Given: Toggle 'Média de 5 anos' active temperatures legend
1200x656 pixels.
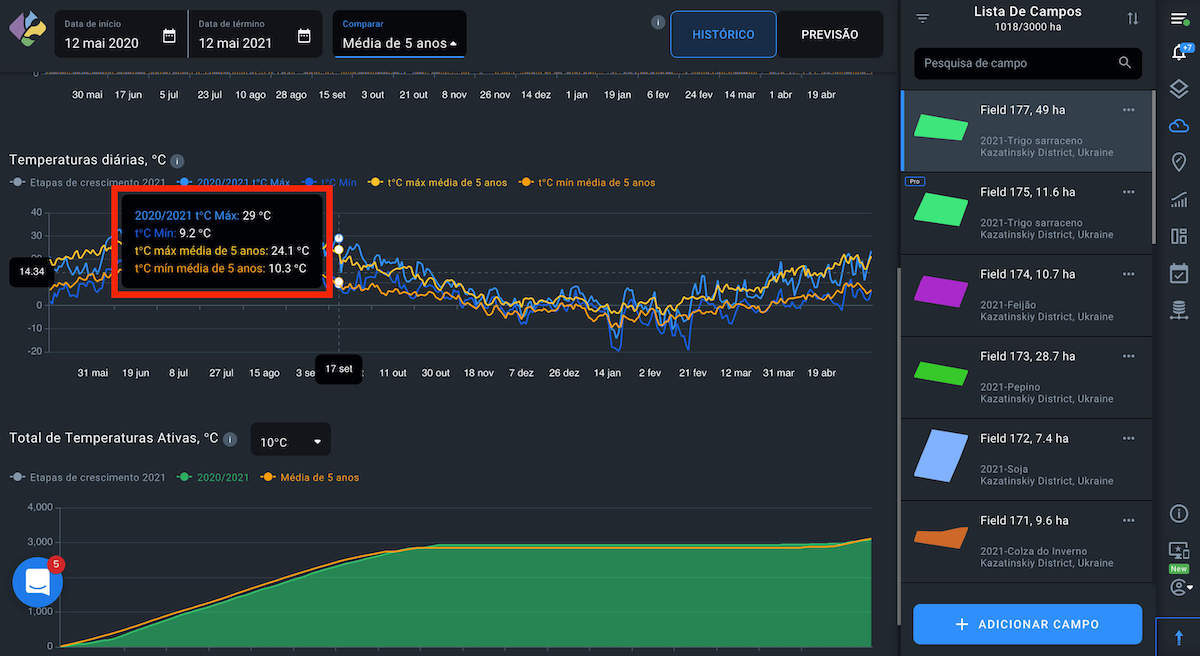Looking at the screenshot, I should (310, 478).
